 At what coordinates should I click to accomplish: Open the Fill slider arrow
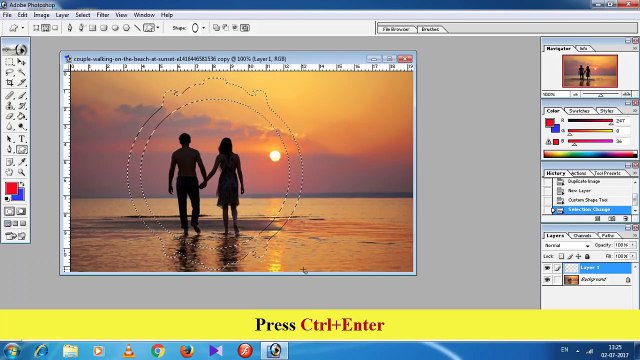[633, 256]
